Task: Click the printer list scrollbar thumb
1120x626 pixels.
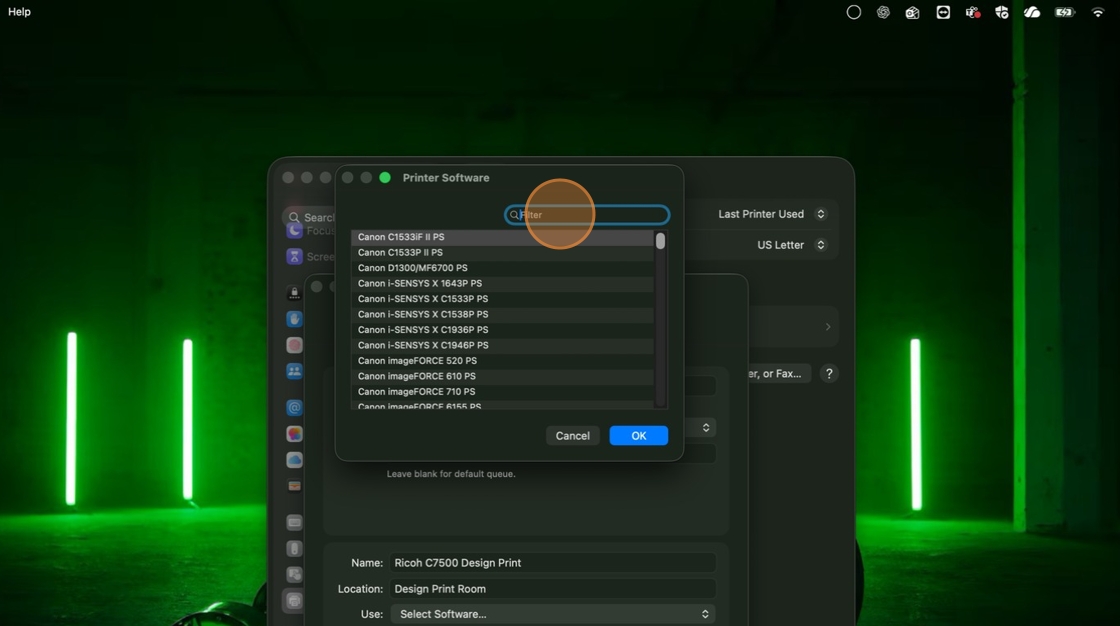Action: pyautogui.click(x=660, y=241)
